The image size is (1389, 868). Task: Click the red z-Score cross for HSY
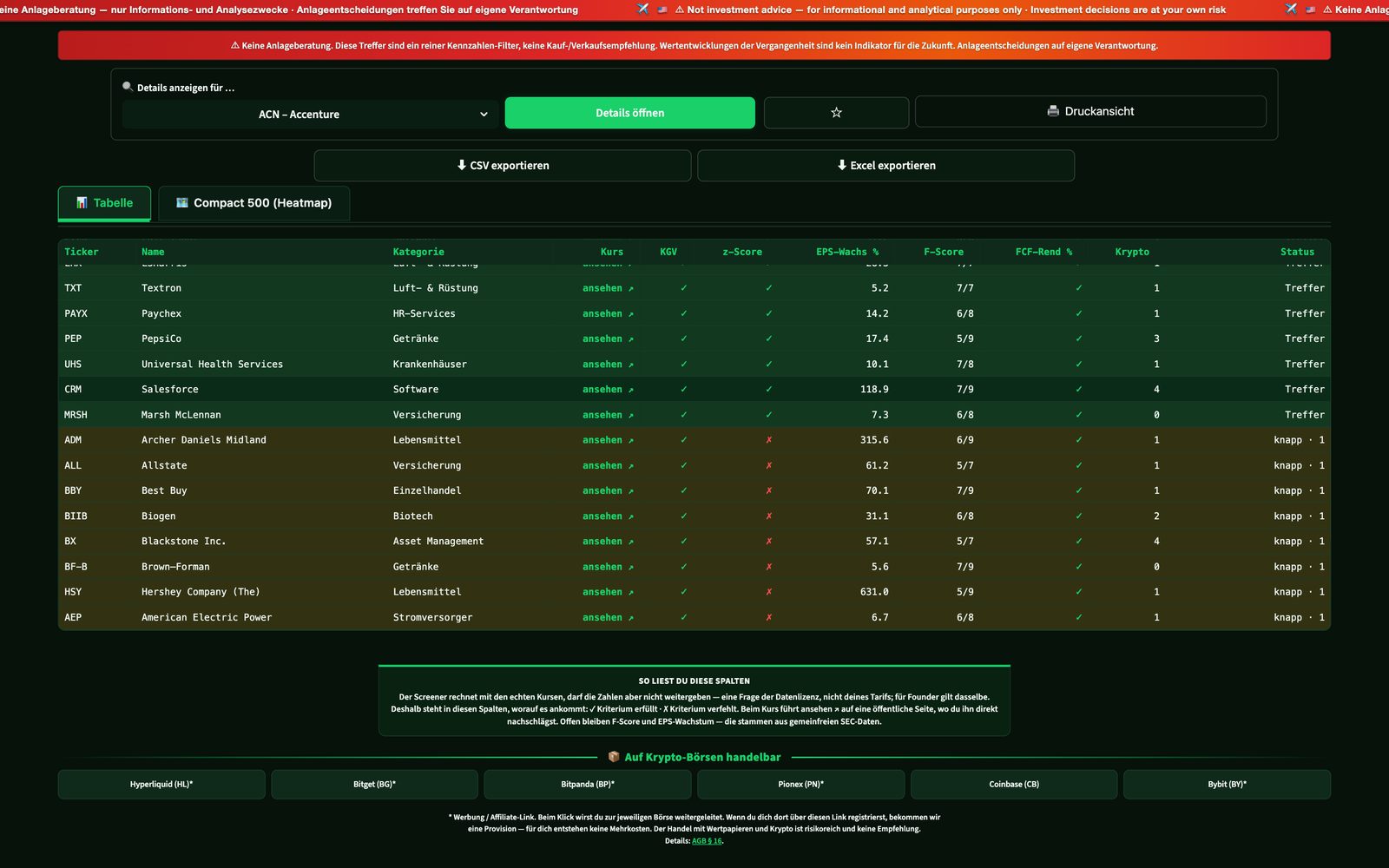[x=769, y=592]
